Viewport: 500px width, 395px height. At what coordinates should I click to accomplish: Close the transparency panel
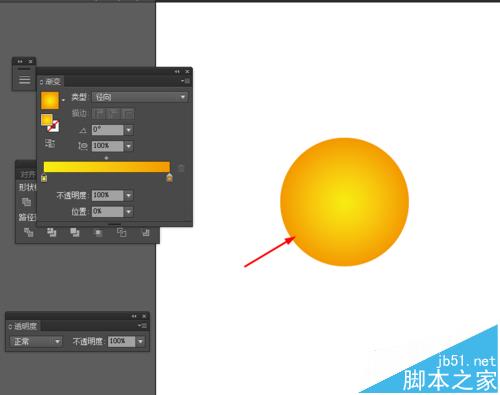[144, 316]
